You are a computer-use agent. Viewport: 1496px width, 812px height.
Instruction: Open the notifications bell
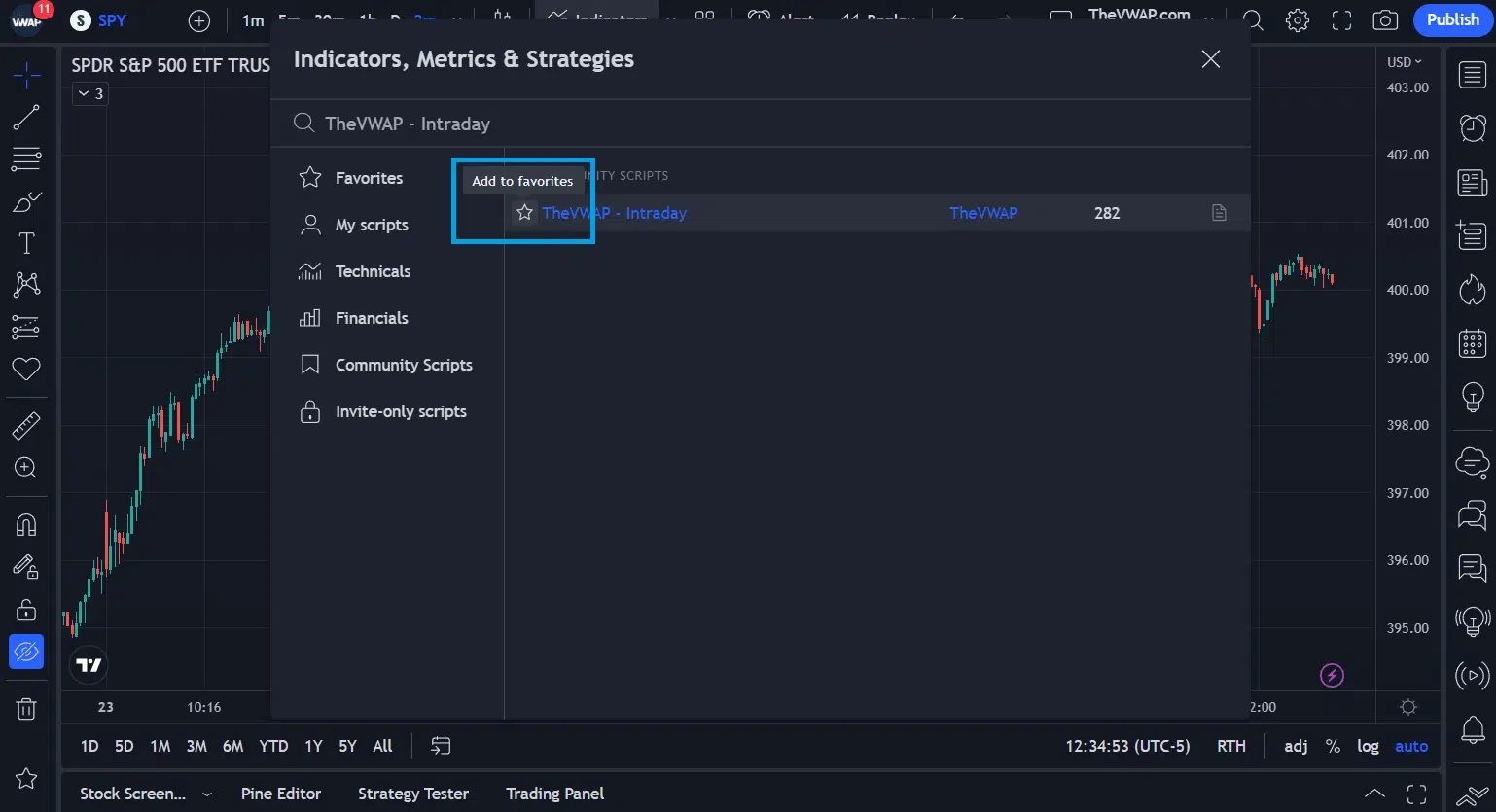point(1473,728)
